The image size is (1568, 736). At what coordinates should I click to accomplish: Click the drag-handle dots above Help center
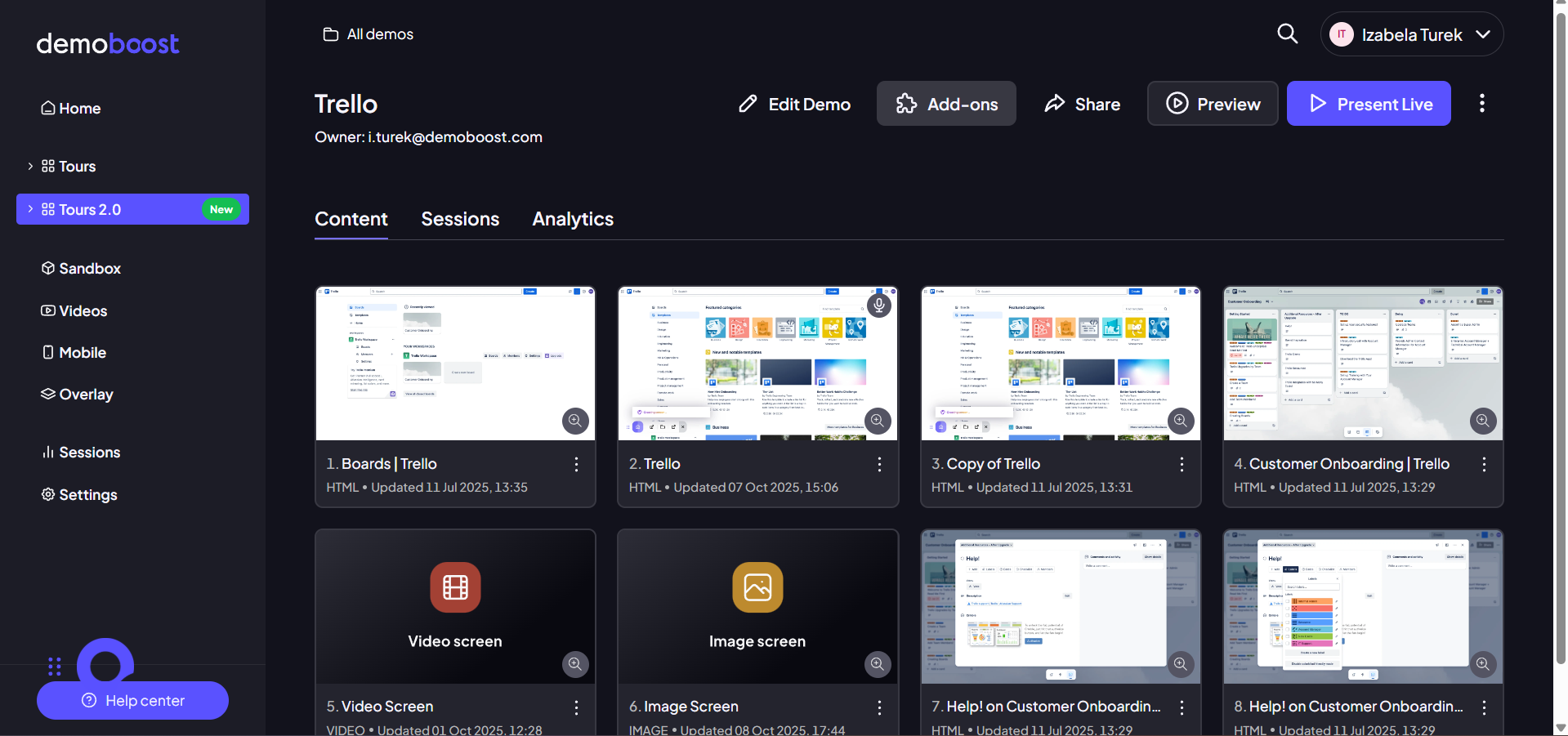pyautogui.click(x=55, y=667)
